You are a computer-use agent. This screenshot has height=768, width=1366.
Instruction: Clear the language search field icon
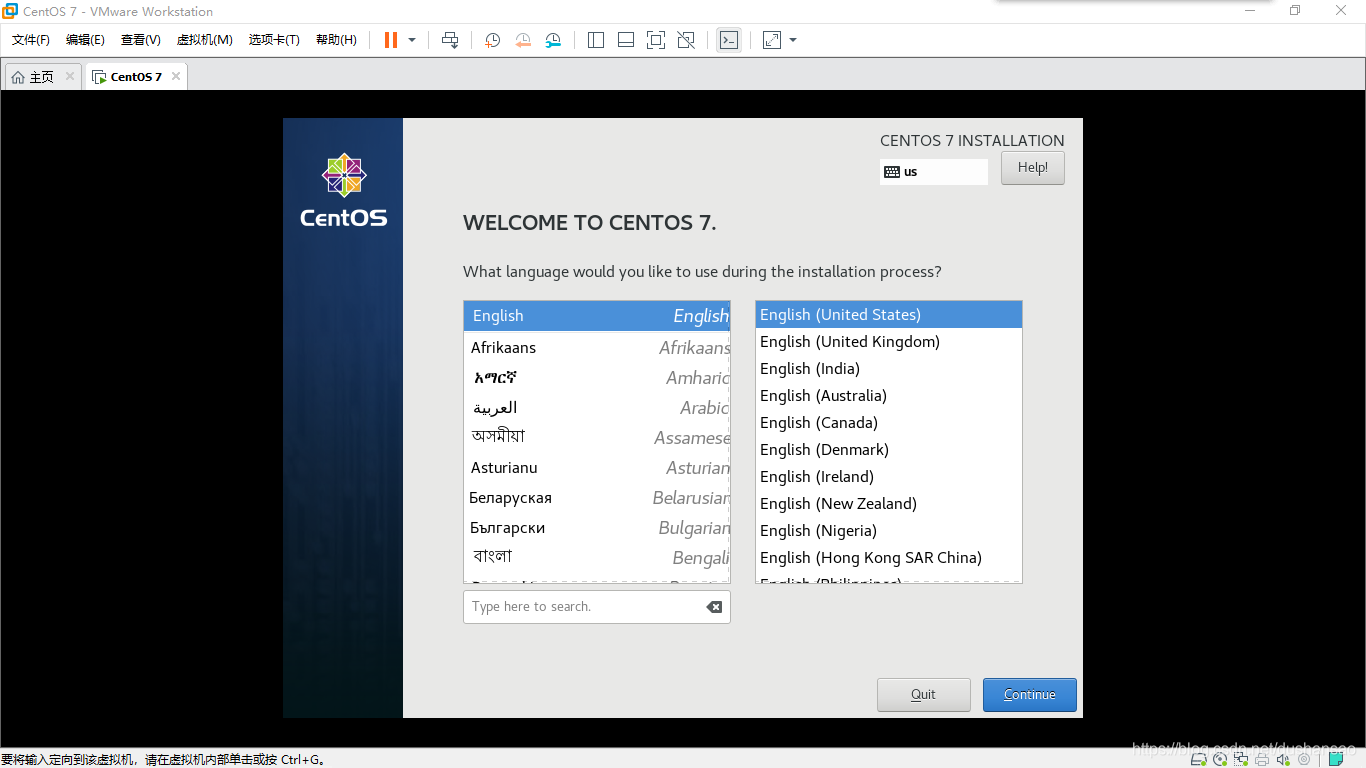pyautogui.click(x=714, y=607)
